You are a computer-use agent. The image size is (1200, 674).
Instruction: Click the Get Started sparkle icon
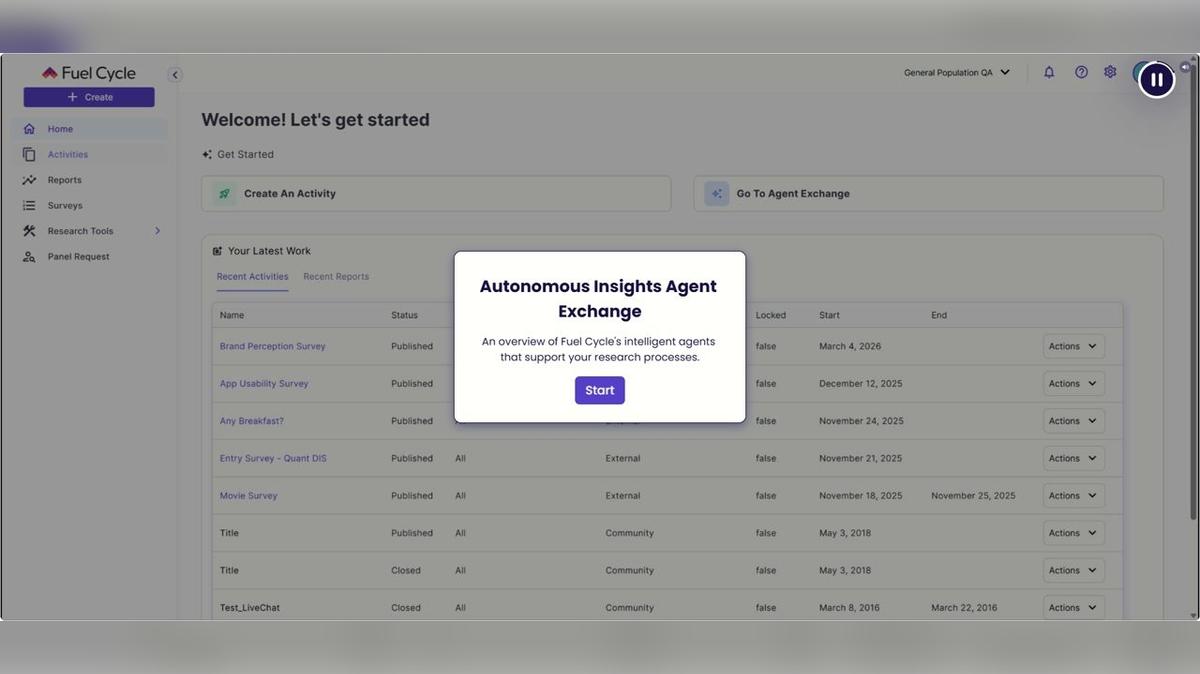pos(207,154)
